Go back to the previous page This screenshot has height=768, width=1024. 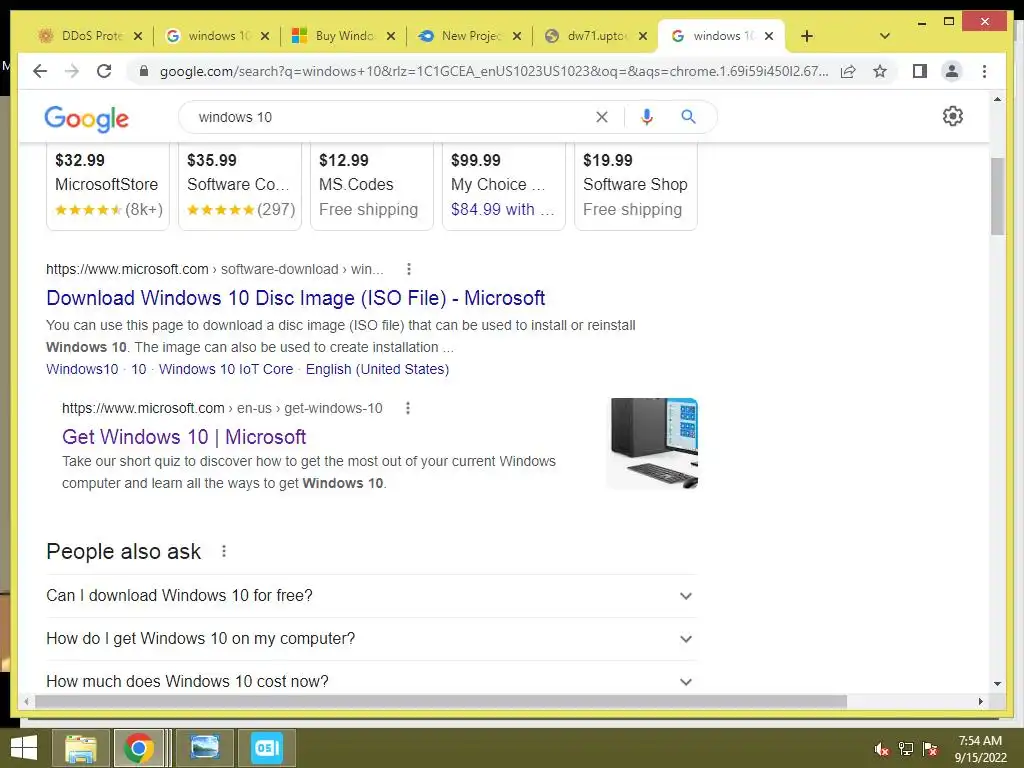[40, 71]
